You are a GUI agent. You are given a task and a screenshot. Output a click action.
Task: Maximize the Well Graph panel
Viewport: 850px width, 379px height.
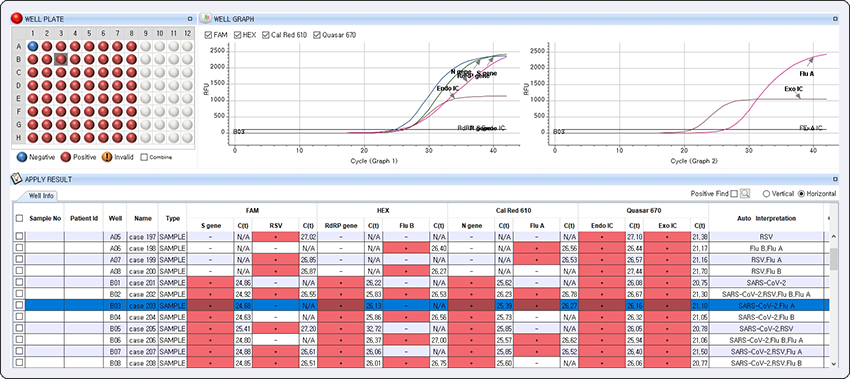click(835, 19)
